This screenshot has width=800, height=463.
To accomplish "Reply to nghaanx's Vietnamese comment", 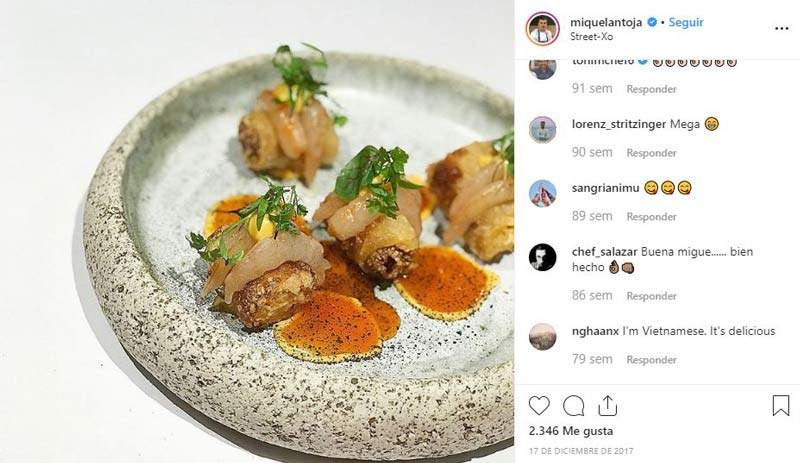I will pyautogui.click(x=651, y=360).
